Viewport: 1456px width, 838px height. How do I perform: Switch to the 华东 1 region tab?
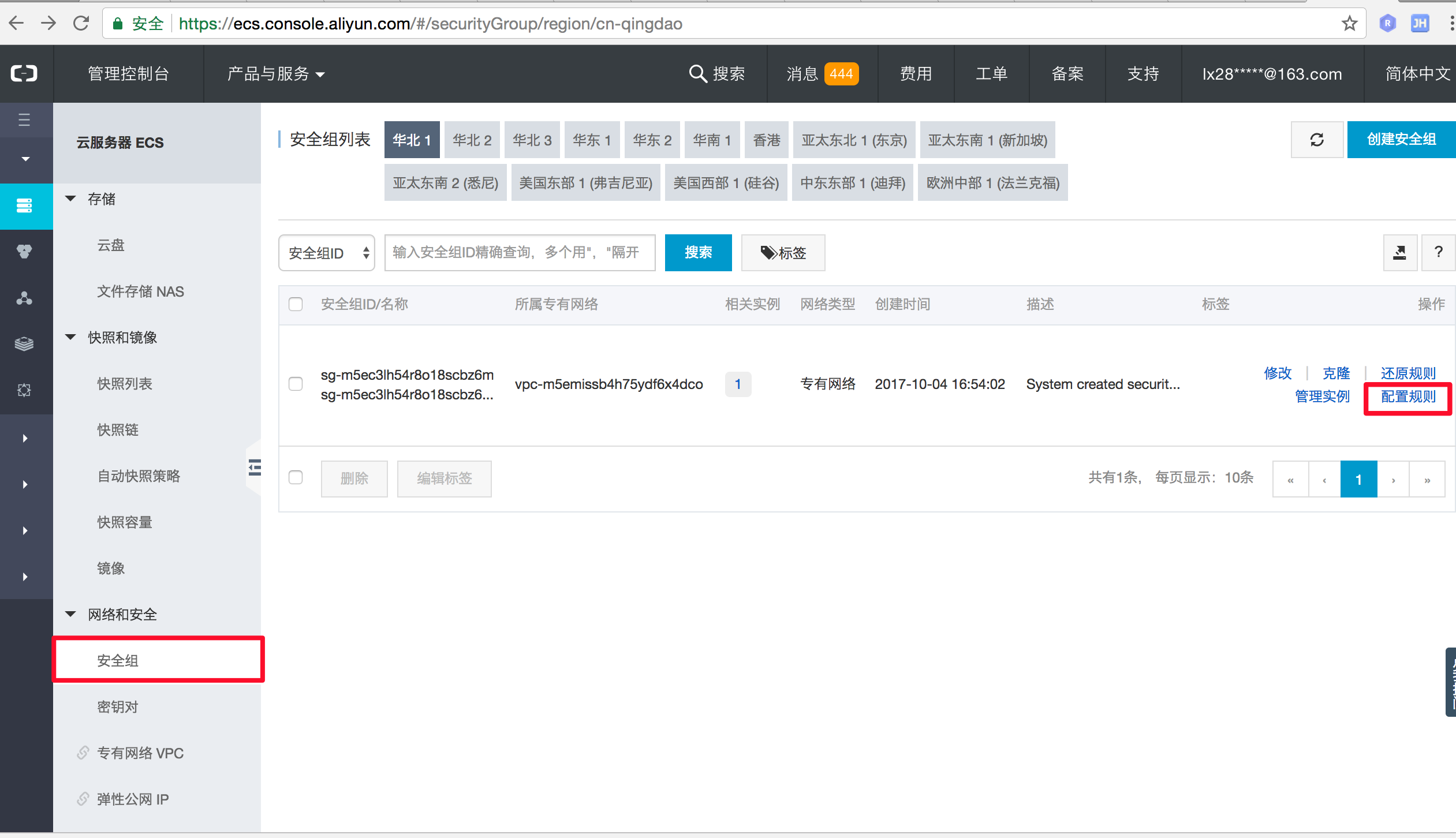pyautogui.click(x=592, y=140)
